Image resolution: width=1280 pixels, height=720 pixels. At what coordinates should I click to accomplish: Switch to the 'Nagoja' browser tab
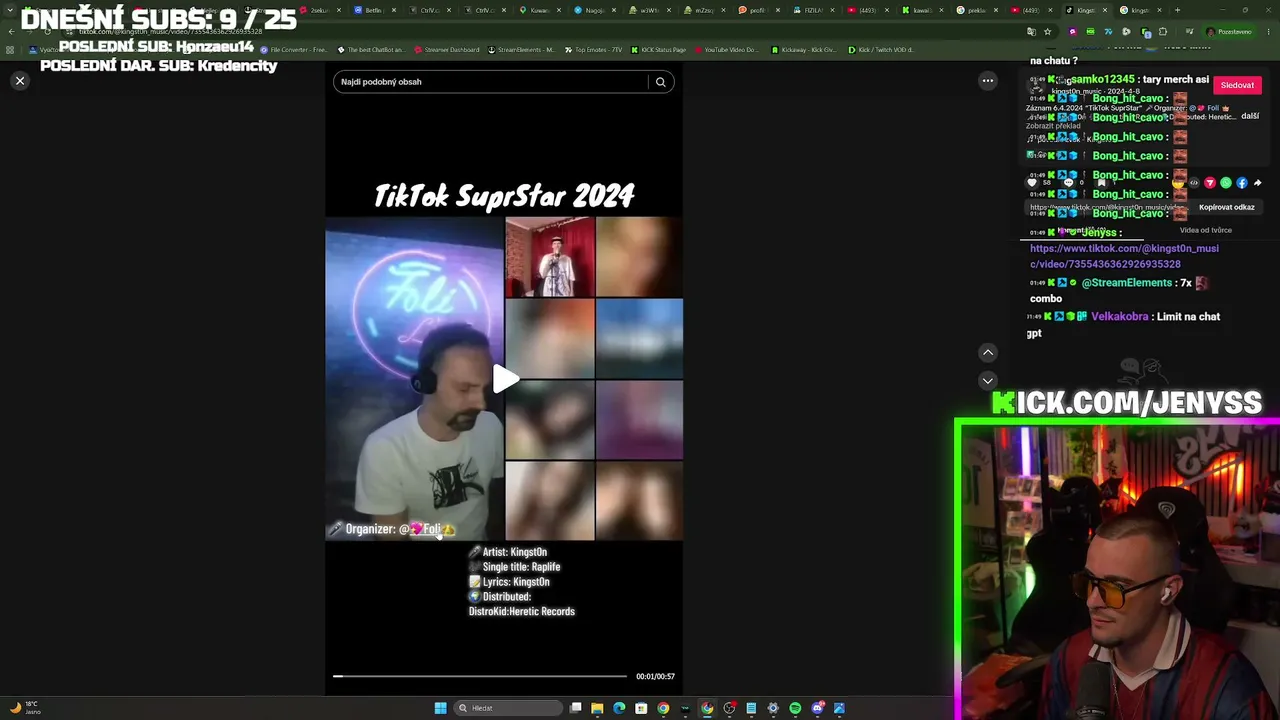coord(593,10)
